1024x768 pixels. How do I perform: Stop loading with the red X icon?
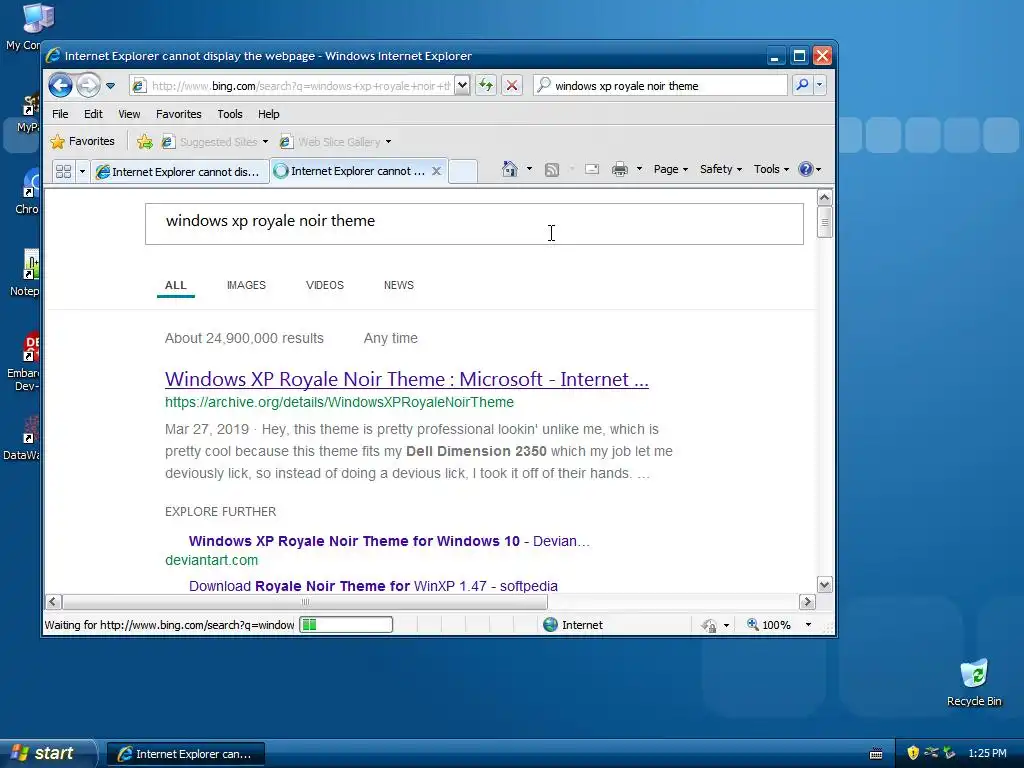(512, 86)
